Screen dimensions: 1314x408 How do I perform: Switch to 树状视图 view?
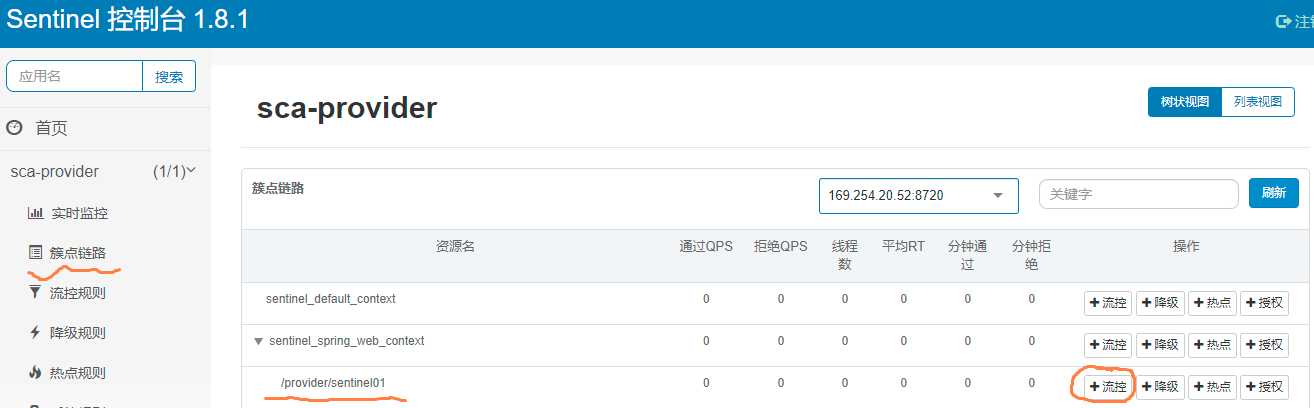click(x=1185, y=102)
